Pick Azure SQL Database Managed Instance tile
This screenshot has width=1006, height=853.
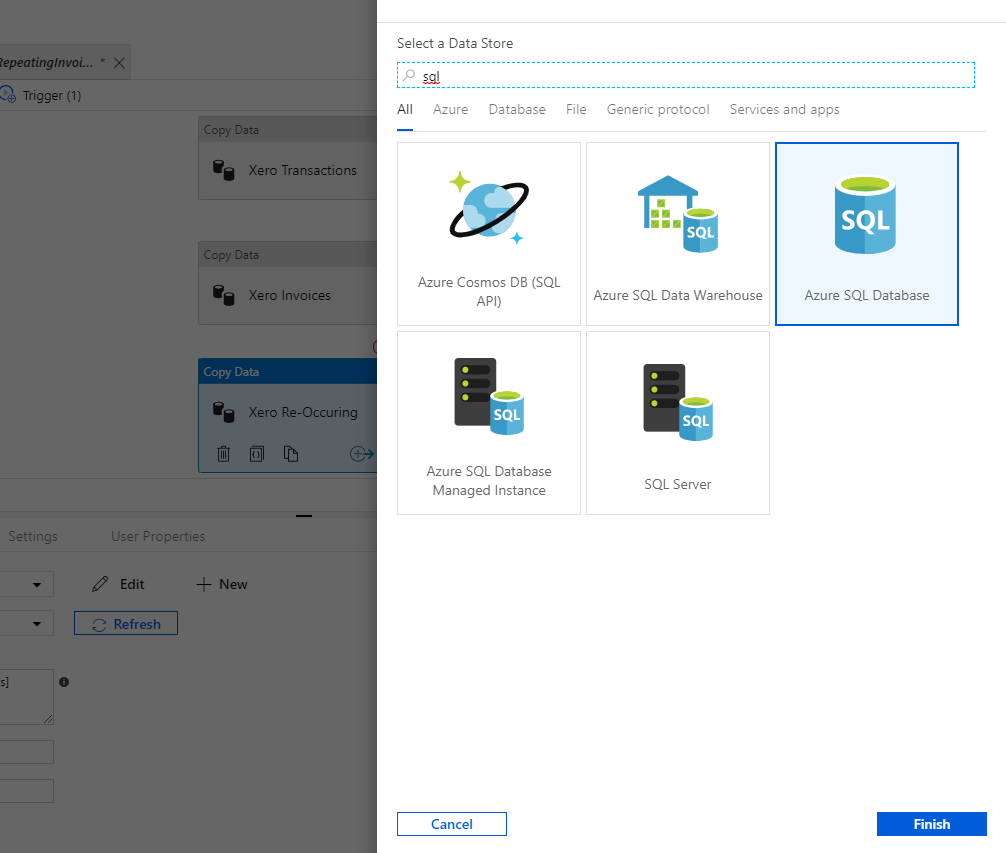(x=489, y=423)
